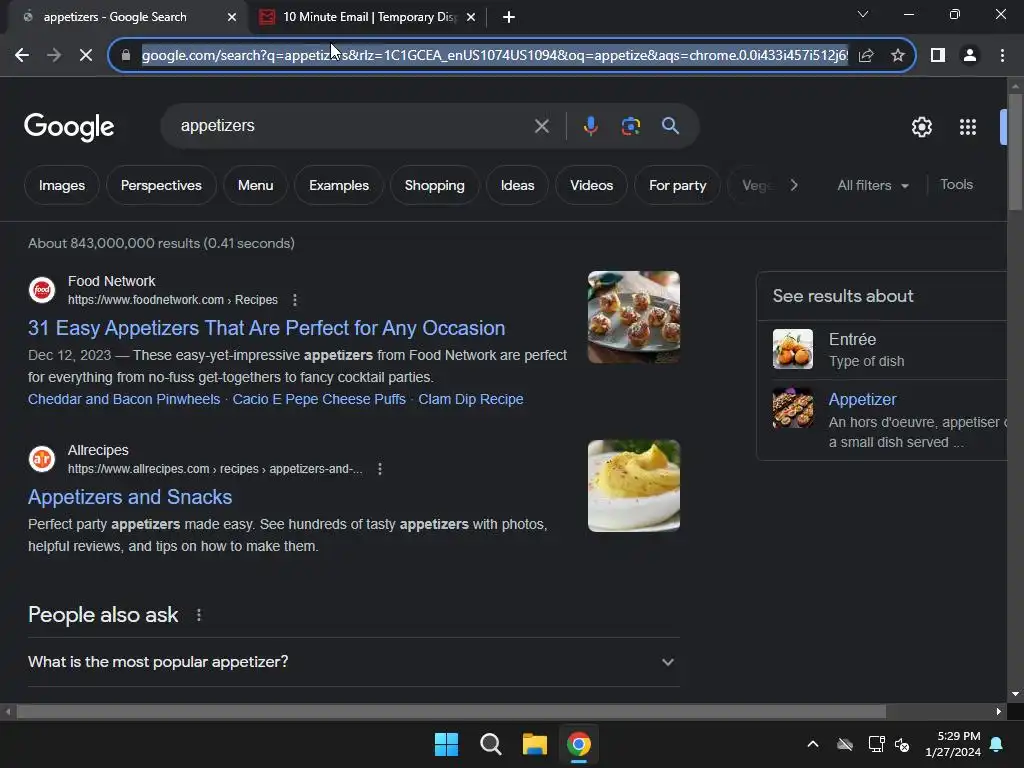
Task: Select the Menu filter chip
Action: (x=255, y=185)
